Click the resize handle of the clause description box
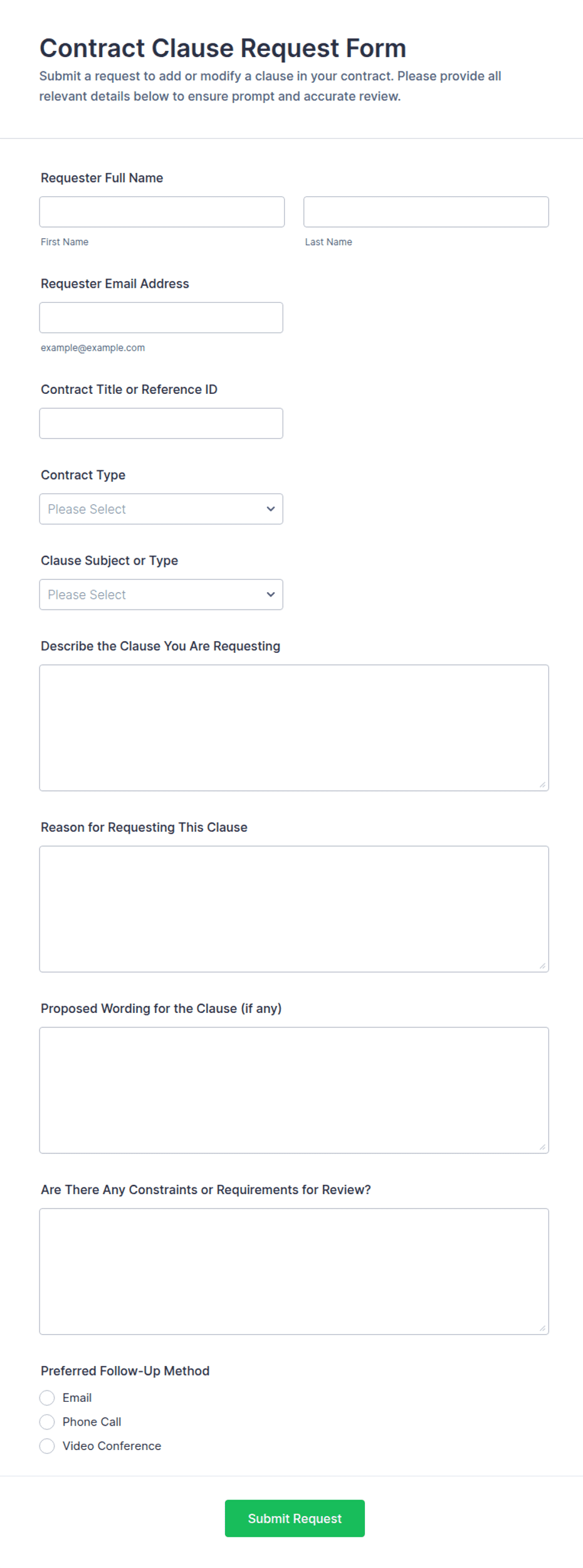 (542, 785)
